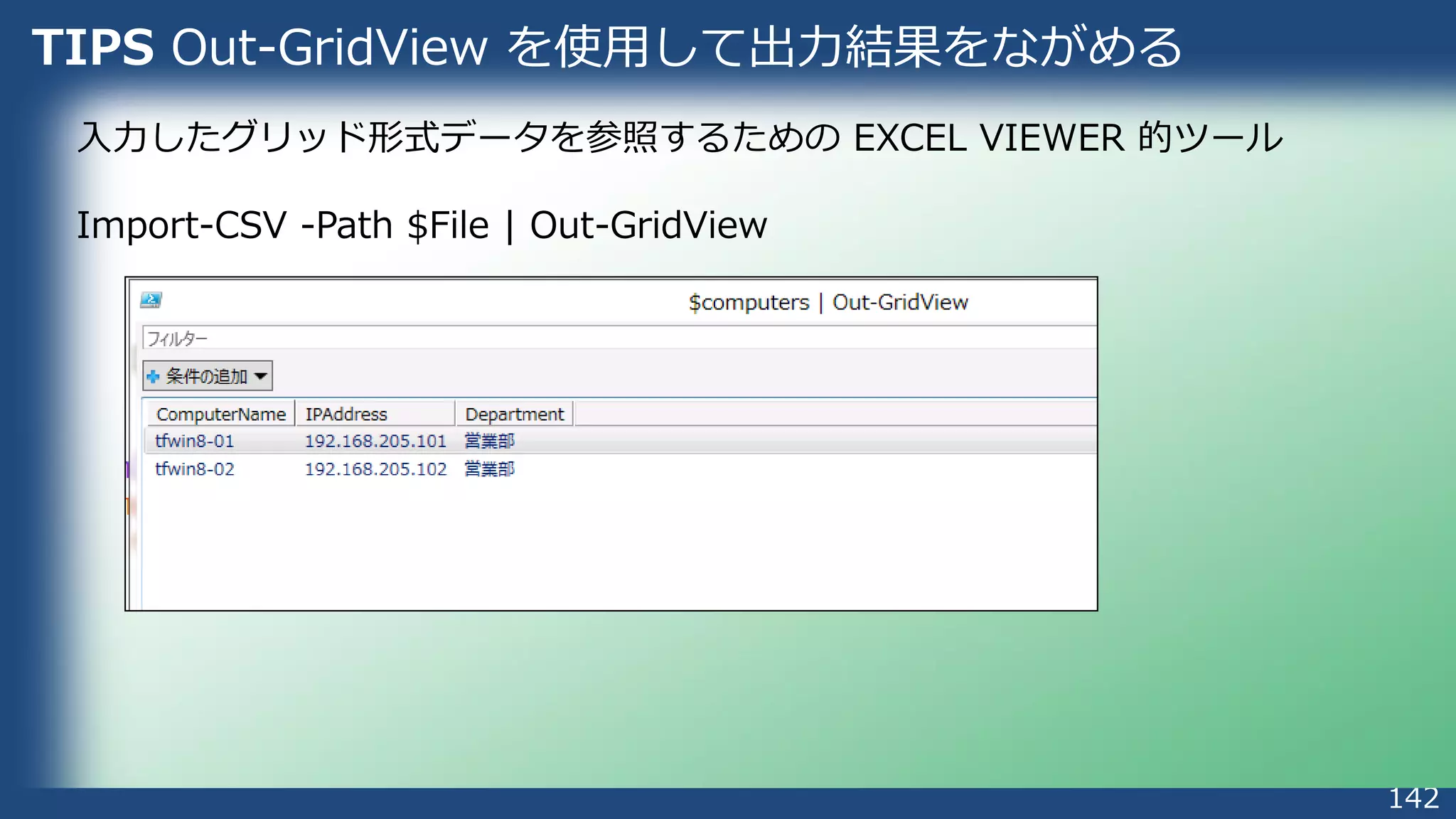Click the EXCEL VIEWER description line
This screenshot has height=819, width=1456.
coord(680,137)
